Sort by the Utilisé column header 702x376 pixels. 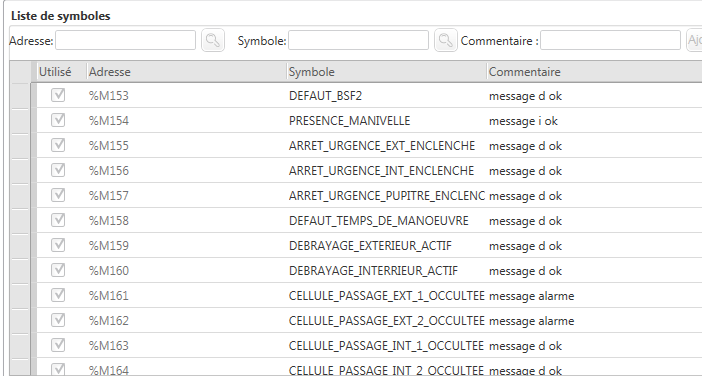pos(61,72)
